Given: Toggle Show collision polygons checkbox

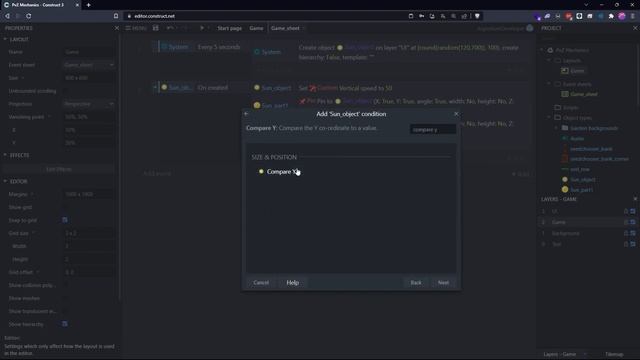Looking at the screenshot, I should point(65,285).
